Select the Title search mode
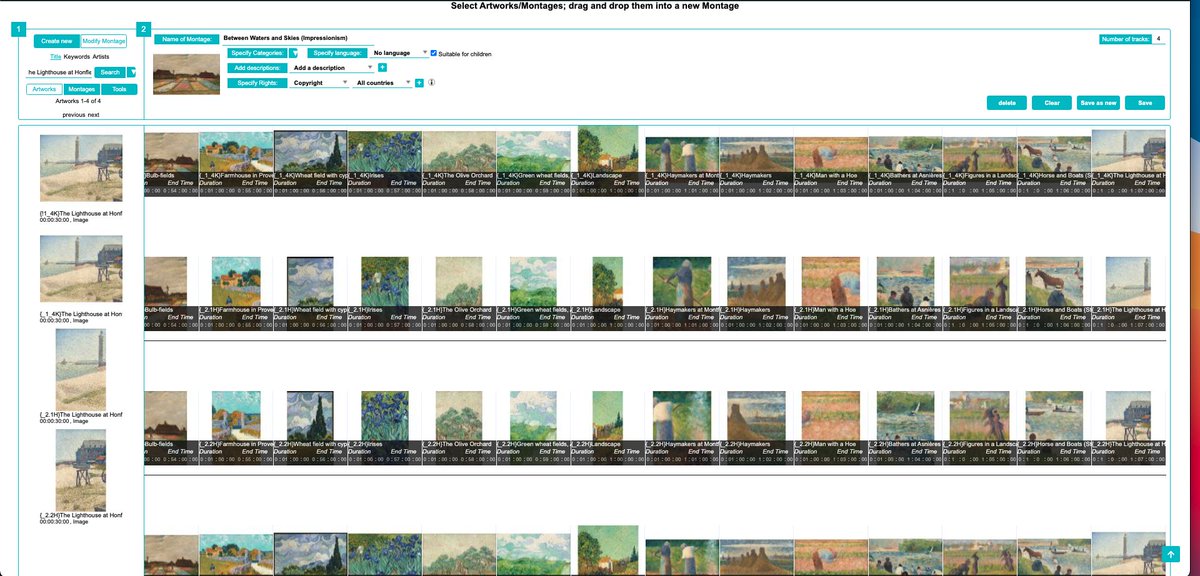 pyautogui.click(x=55, y=57)
